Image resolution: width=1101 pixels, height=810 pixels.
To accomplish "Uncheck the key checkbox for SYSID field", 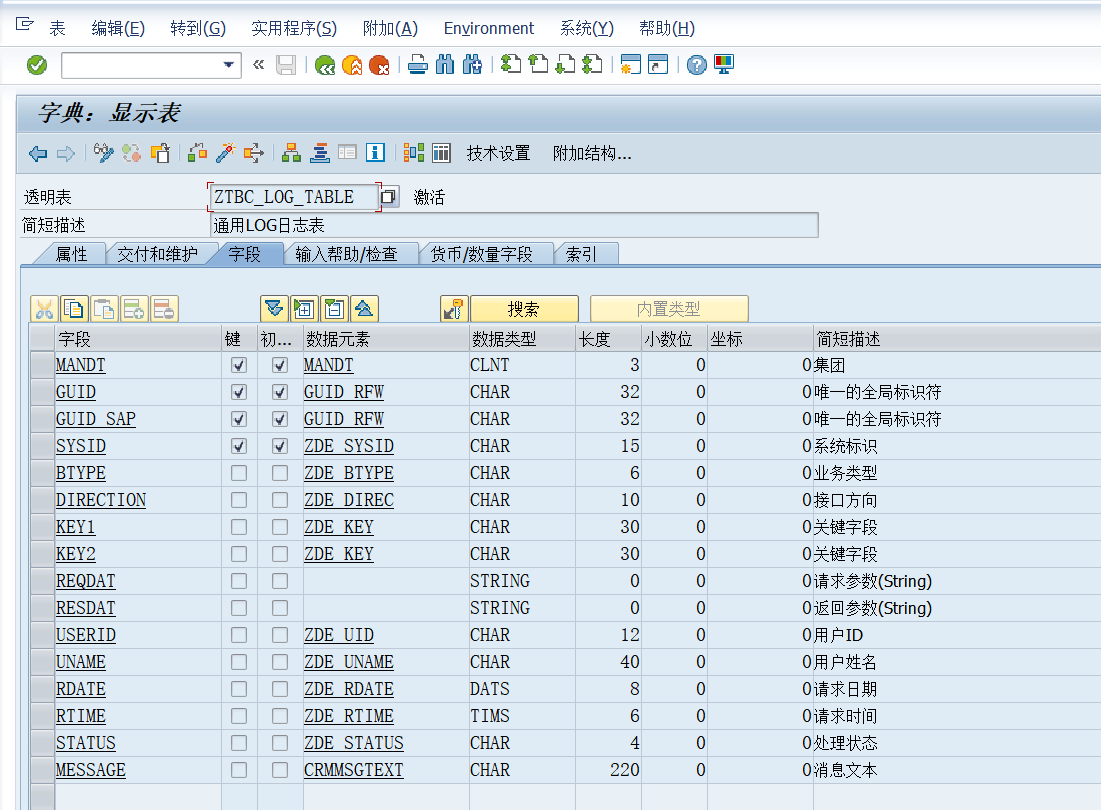I will (237, 446).
